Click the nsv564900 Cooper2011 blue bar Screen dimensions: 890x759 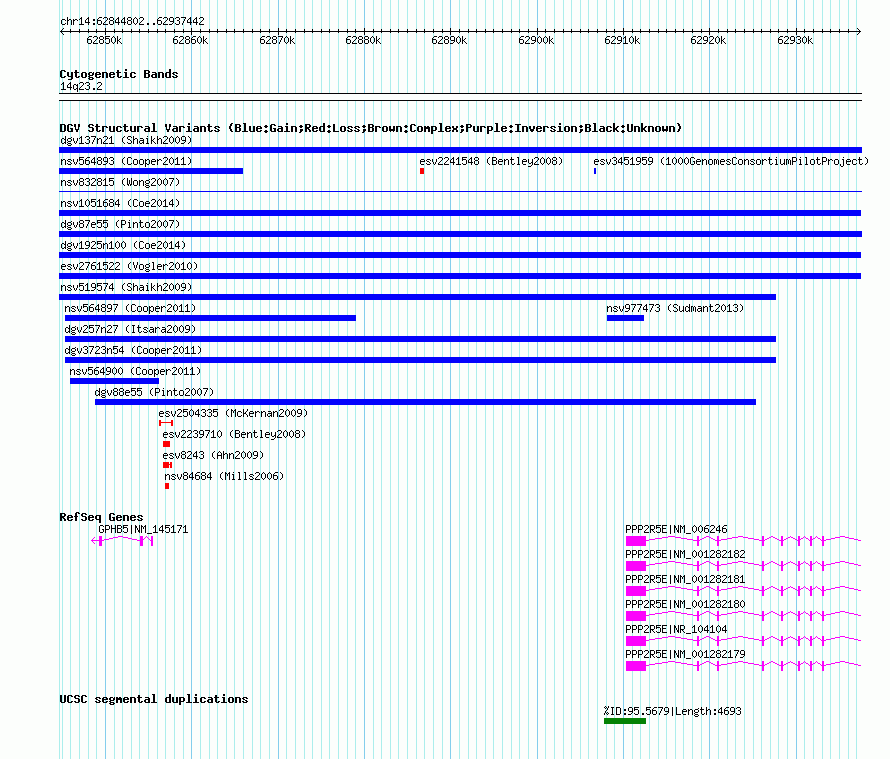tap(114, 381)
